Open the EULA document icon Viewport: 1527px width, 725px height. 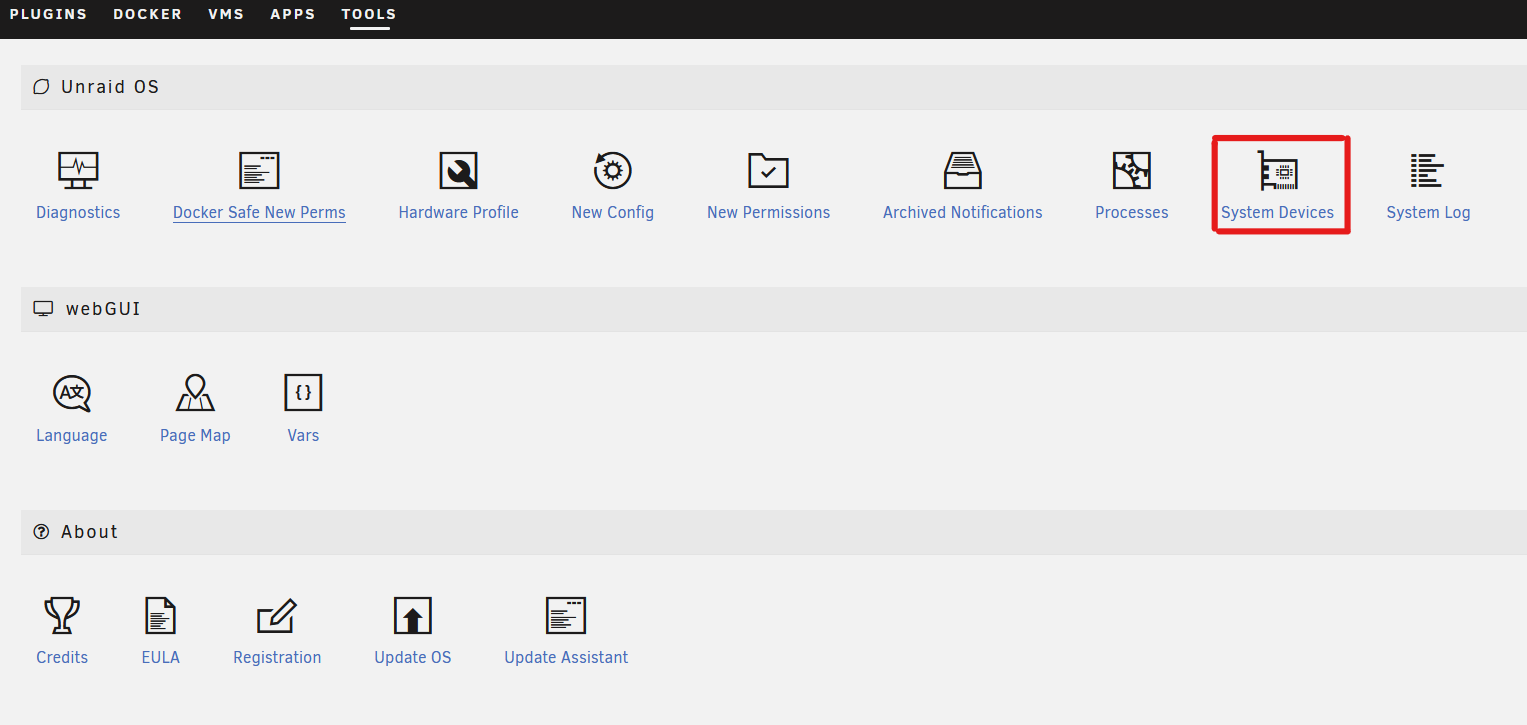tap(160, 616)
